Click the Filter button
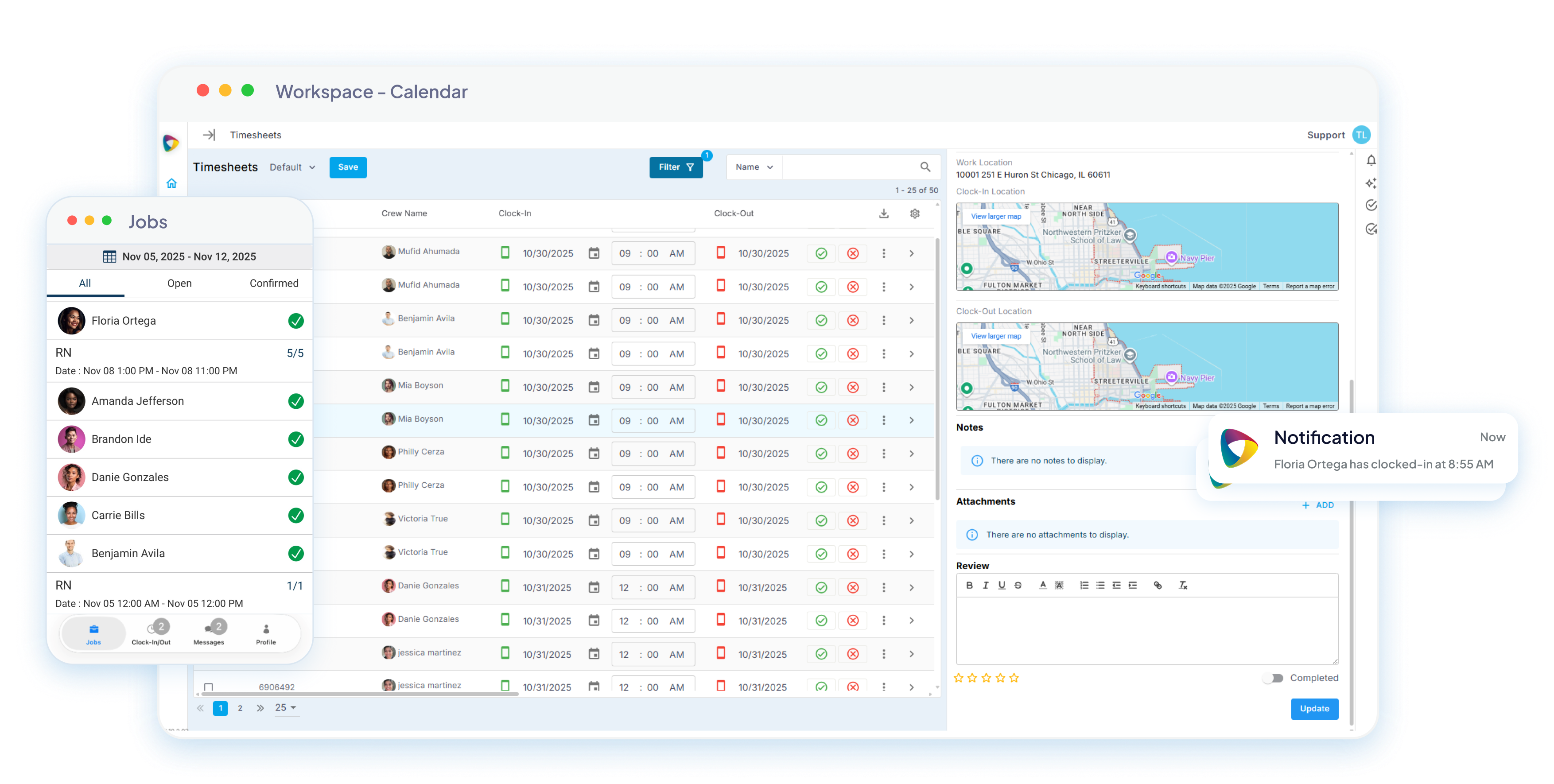 pyautogui.click(x=676, y=167)
